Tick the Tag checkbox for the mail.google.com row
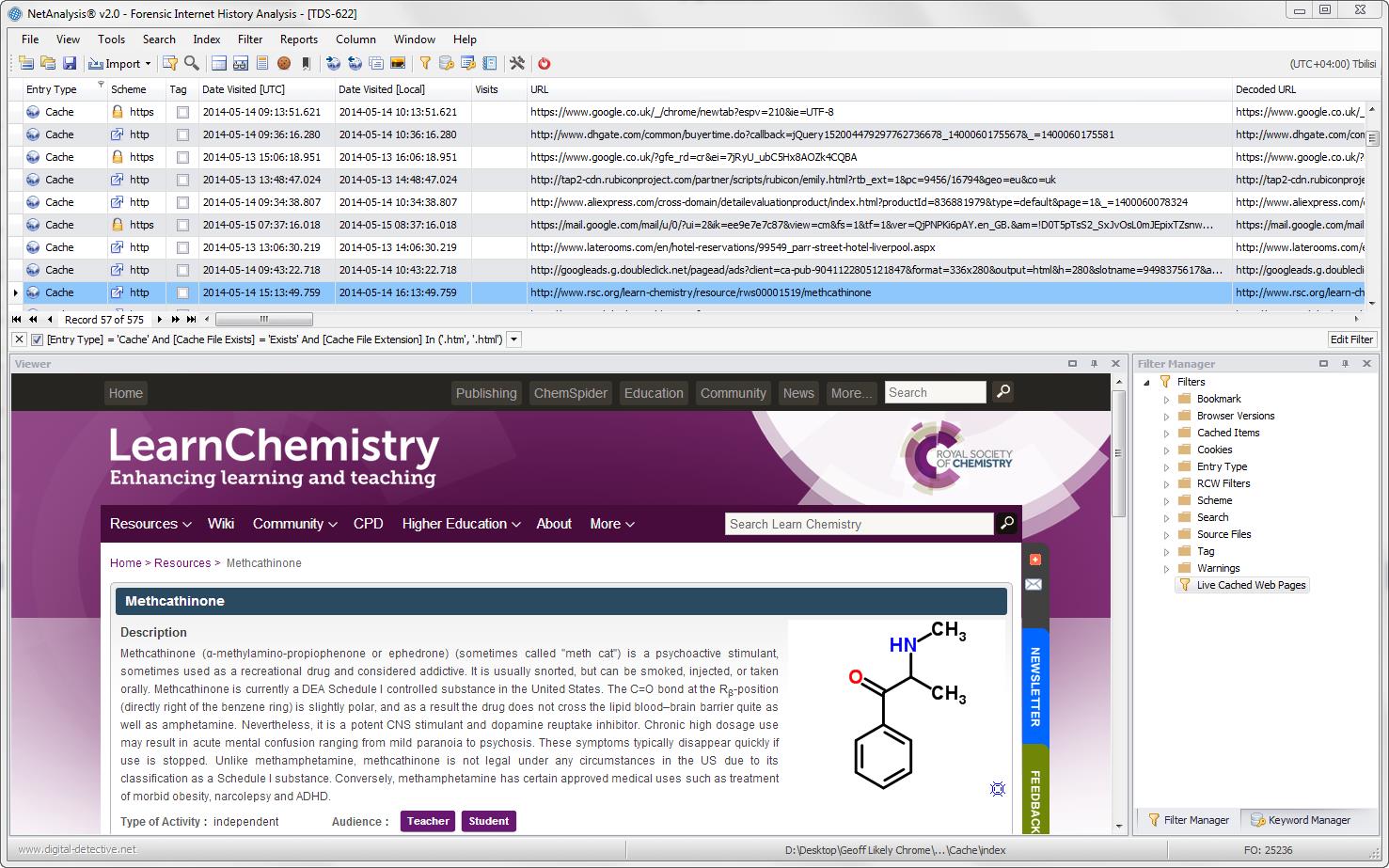The width and height of the screenshot is (1389, 868). (182, 225)
